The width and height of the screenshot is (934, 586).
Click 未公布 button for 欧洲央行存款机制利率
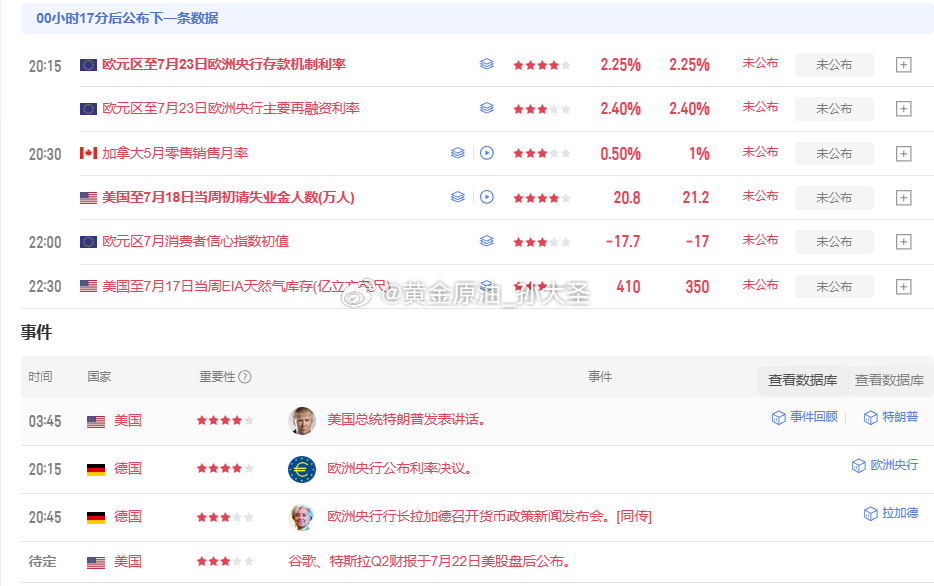pos(834,65)
